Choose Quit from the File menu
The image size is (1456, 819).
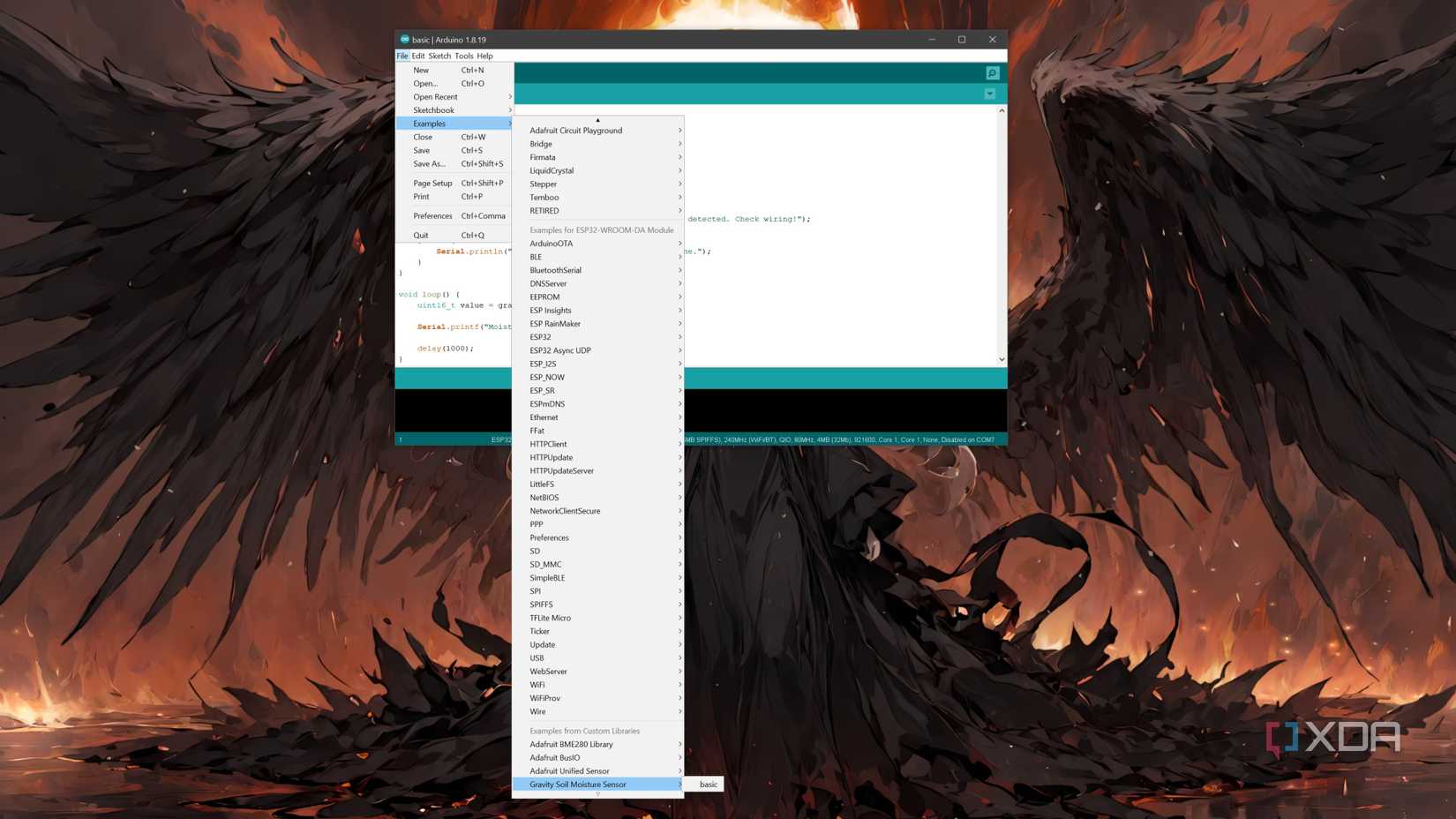pyautogui.click(x=454, y=236)
